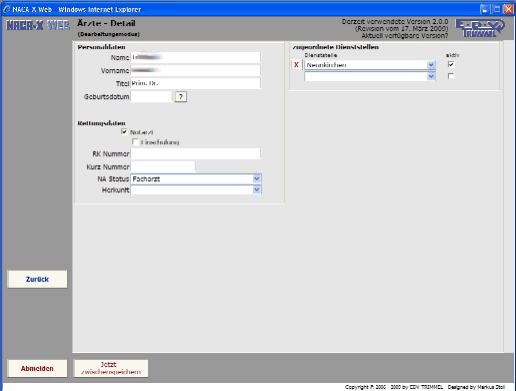516x391 pixels.
Task: Click the Personaldaten section label
Action: pos(101,47)
